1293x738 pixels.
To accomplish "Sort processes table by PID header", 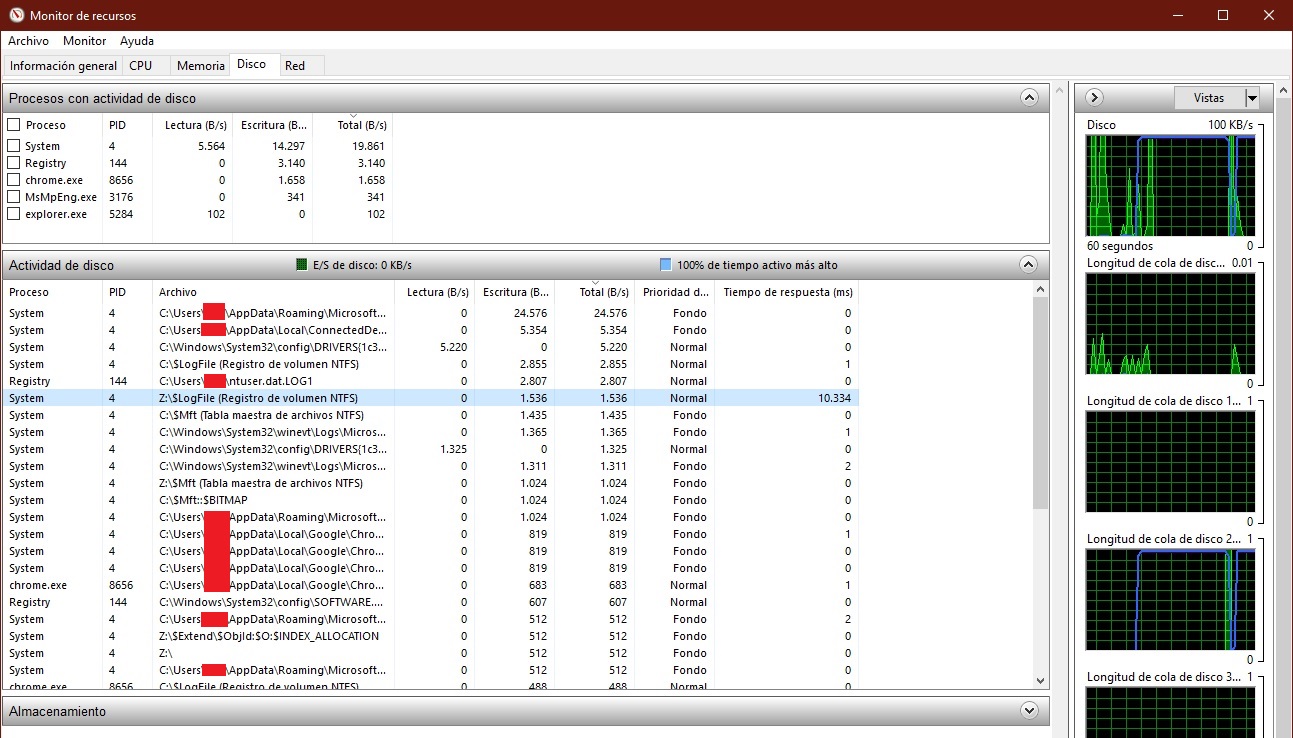I will point(128,125).
